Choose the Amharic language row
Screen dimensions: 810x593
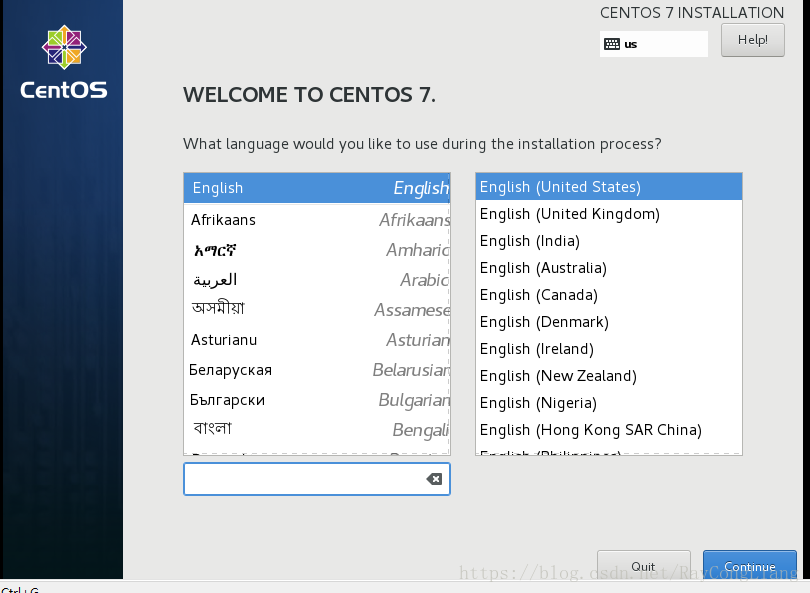(317, 250)
